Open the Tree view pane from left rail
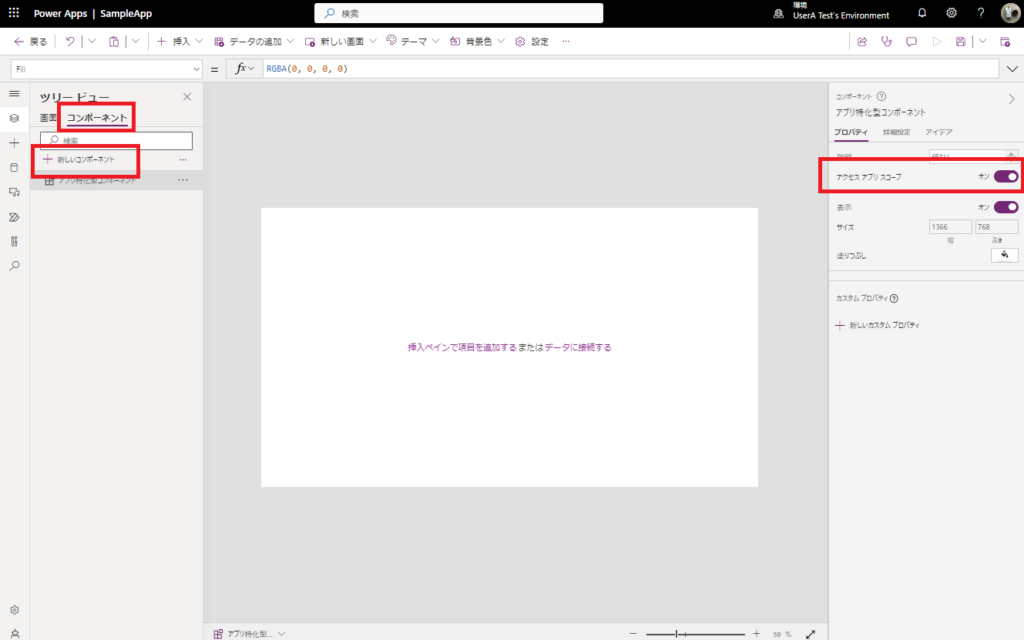 14,117
